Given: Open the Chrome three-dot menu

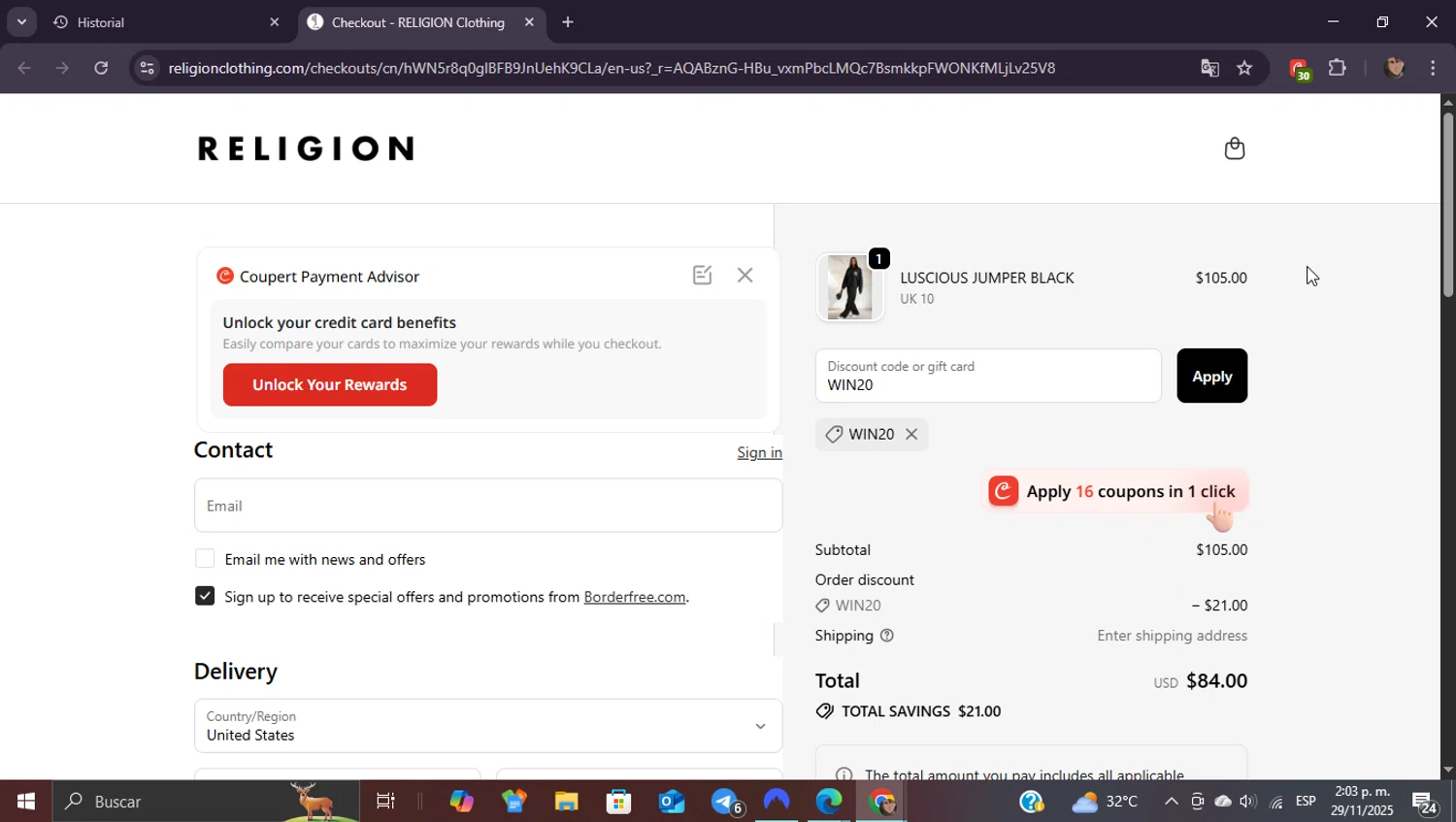Looking at the screenshot, I should click(1433, 68).
